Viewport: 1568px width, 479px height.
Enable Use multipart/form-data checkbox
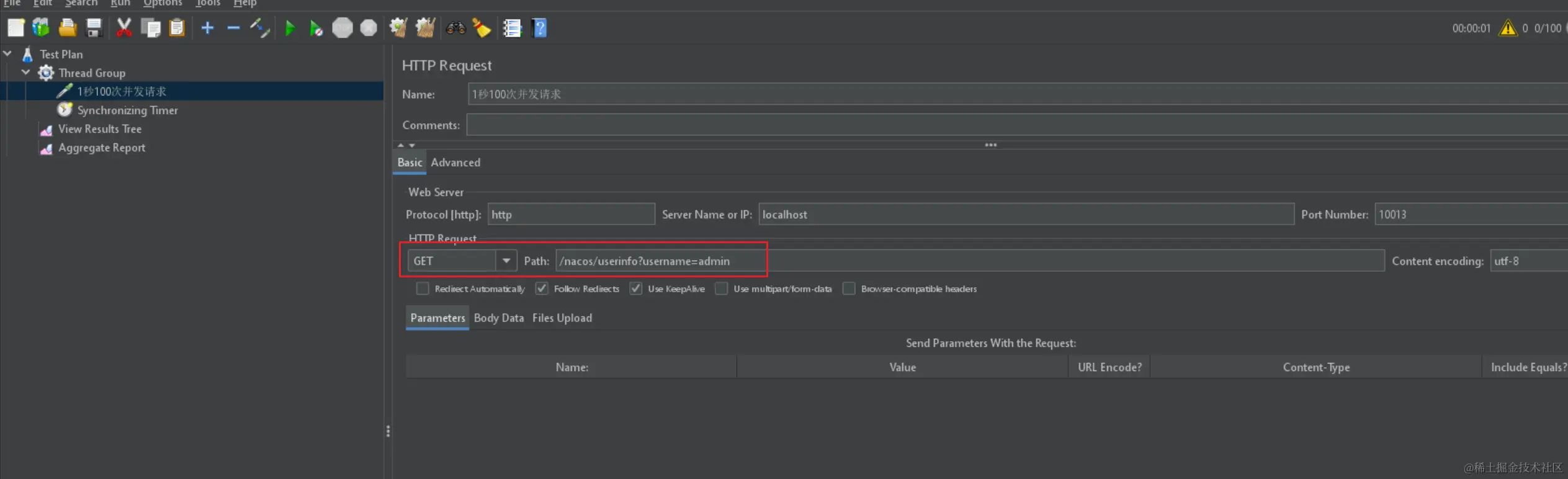pyautogui.click(x=721, y=289)
